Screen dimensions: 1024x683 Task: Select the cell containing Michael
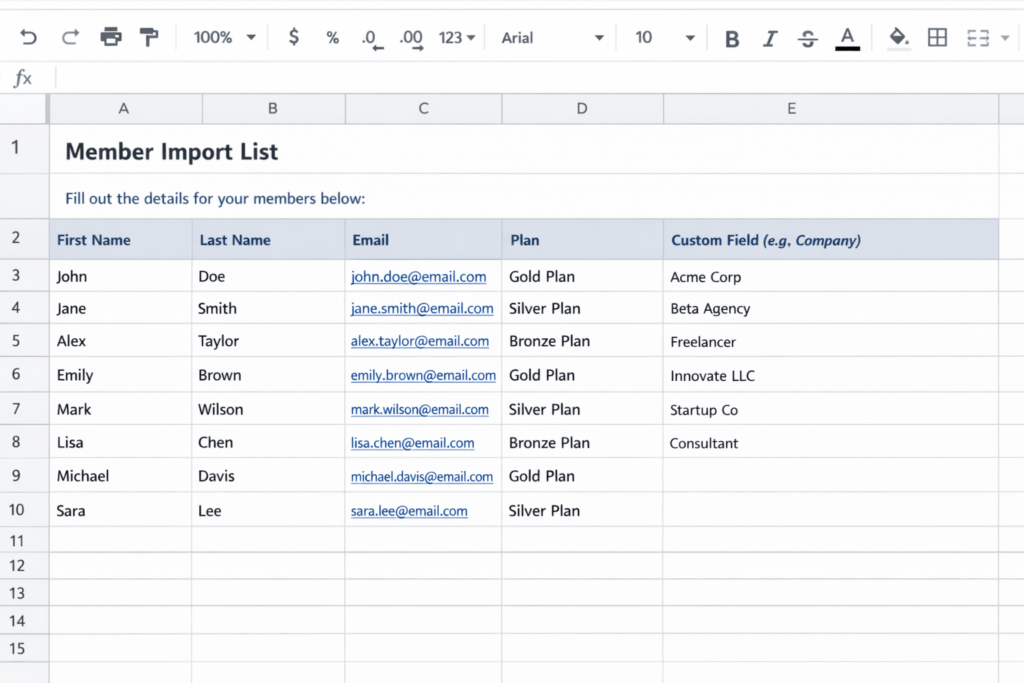point(121,476)
